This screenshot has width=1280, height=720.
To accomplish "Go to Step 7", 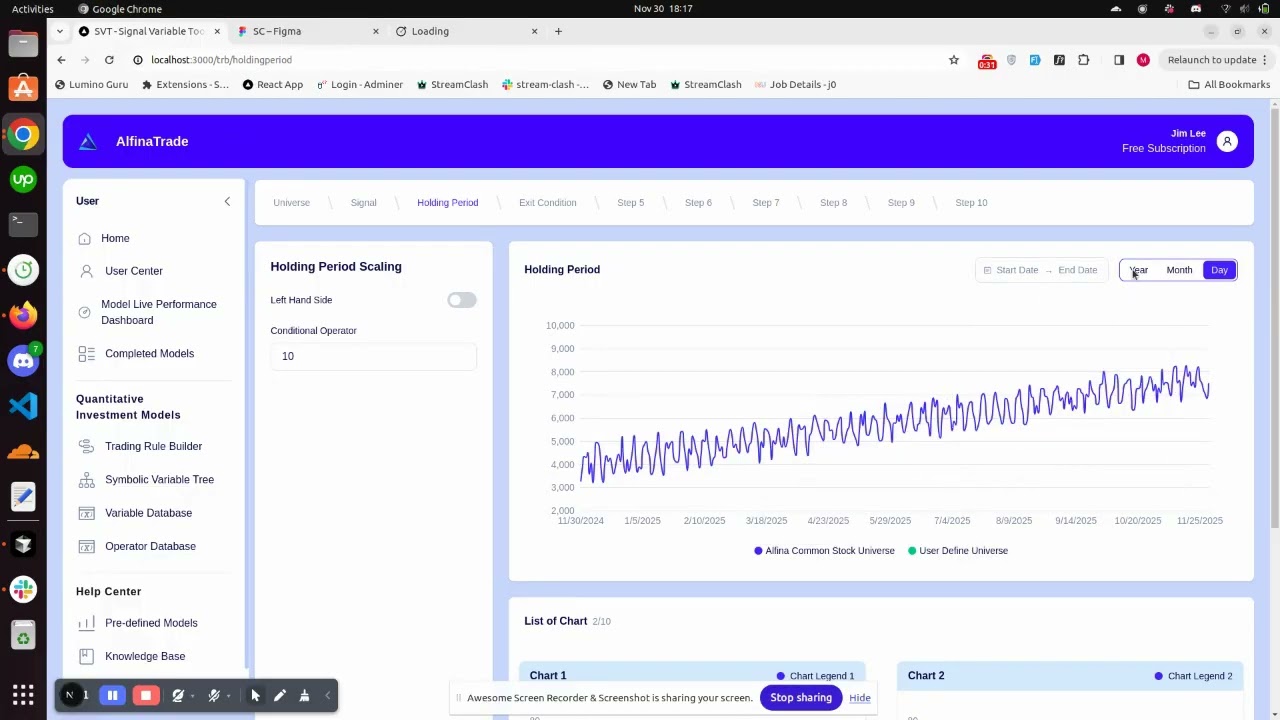I will (x=765, y=203).
